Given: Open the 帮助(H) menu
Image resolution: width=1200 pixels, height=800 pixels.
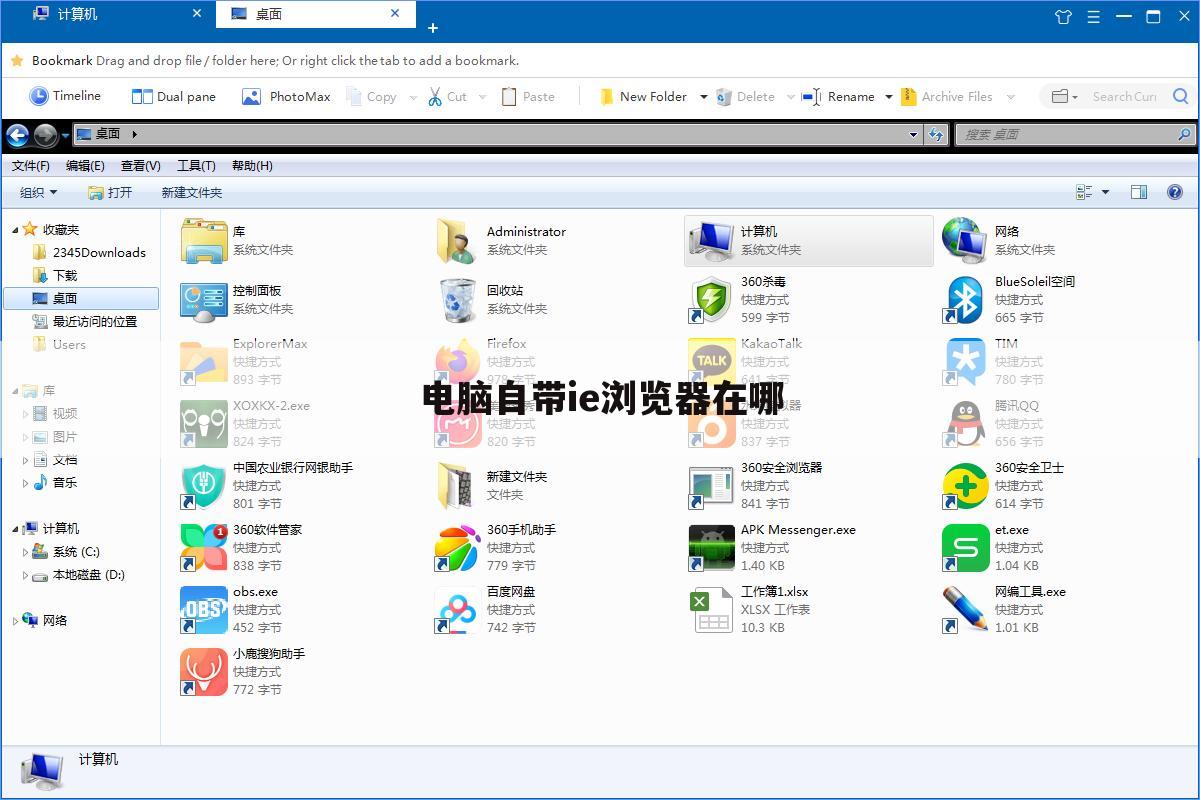Looking at the screenshot, I should pyautogui.click(x=252, y=165).
